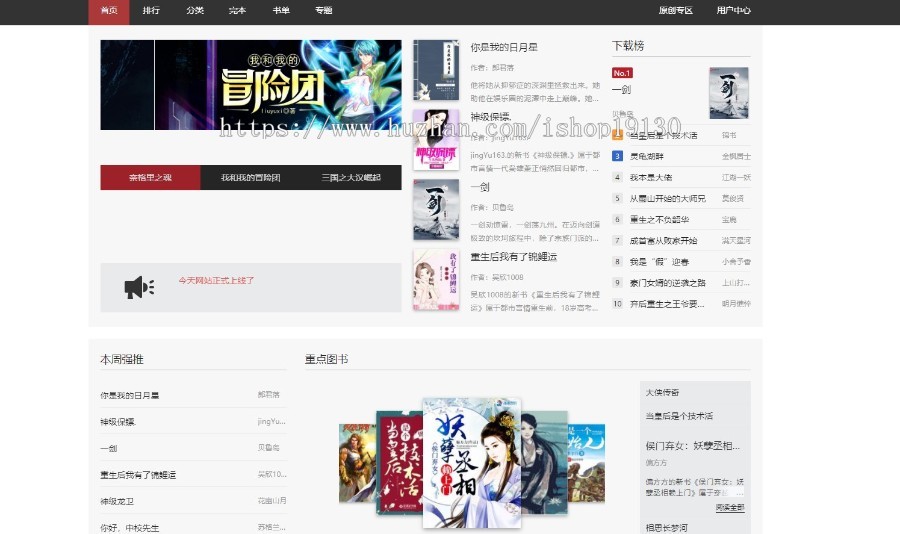Go to the 排行 nav item
This screenshot has width=900, height=534.
[x=151, y=10]
